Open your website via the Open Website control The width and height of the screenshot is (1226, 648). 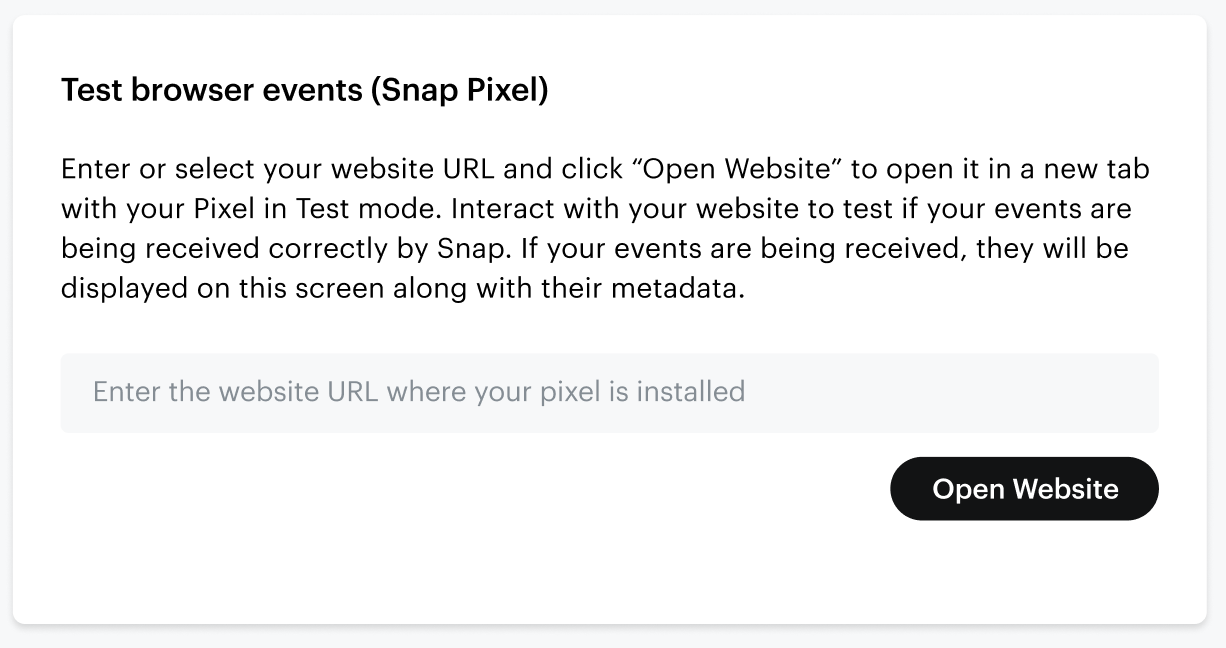(1024, 489)
